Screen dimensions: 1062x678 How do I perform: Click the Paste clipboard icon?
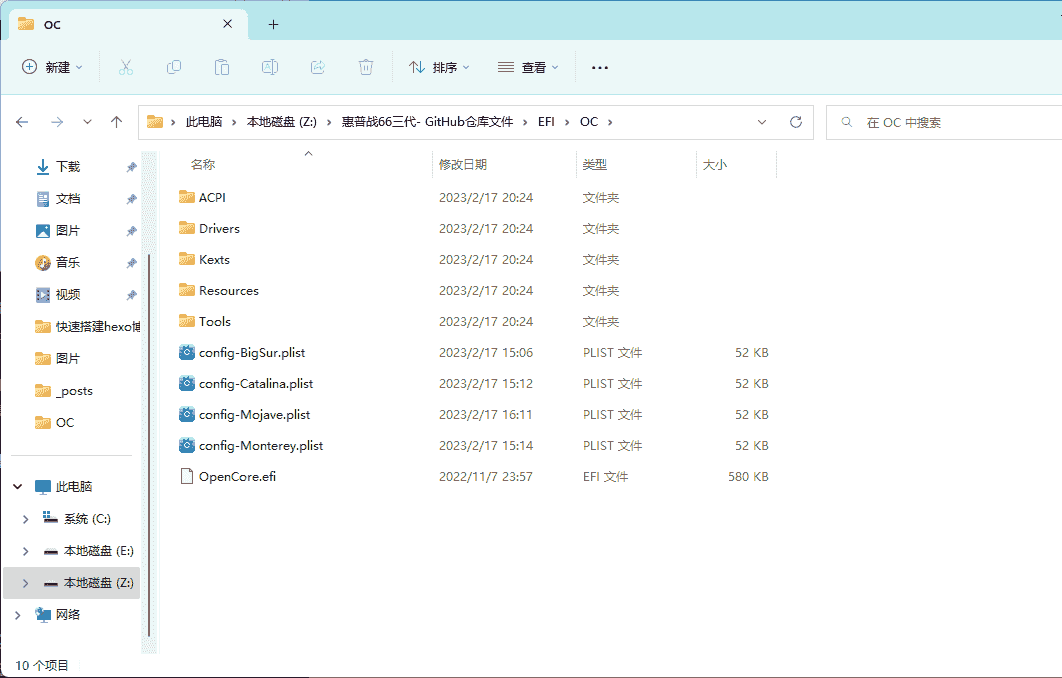coord(222,67)
